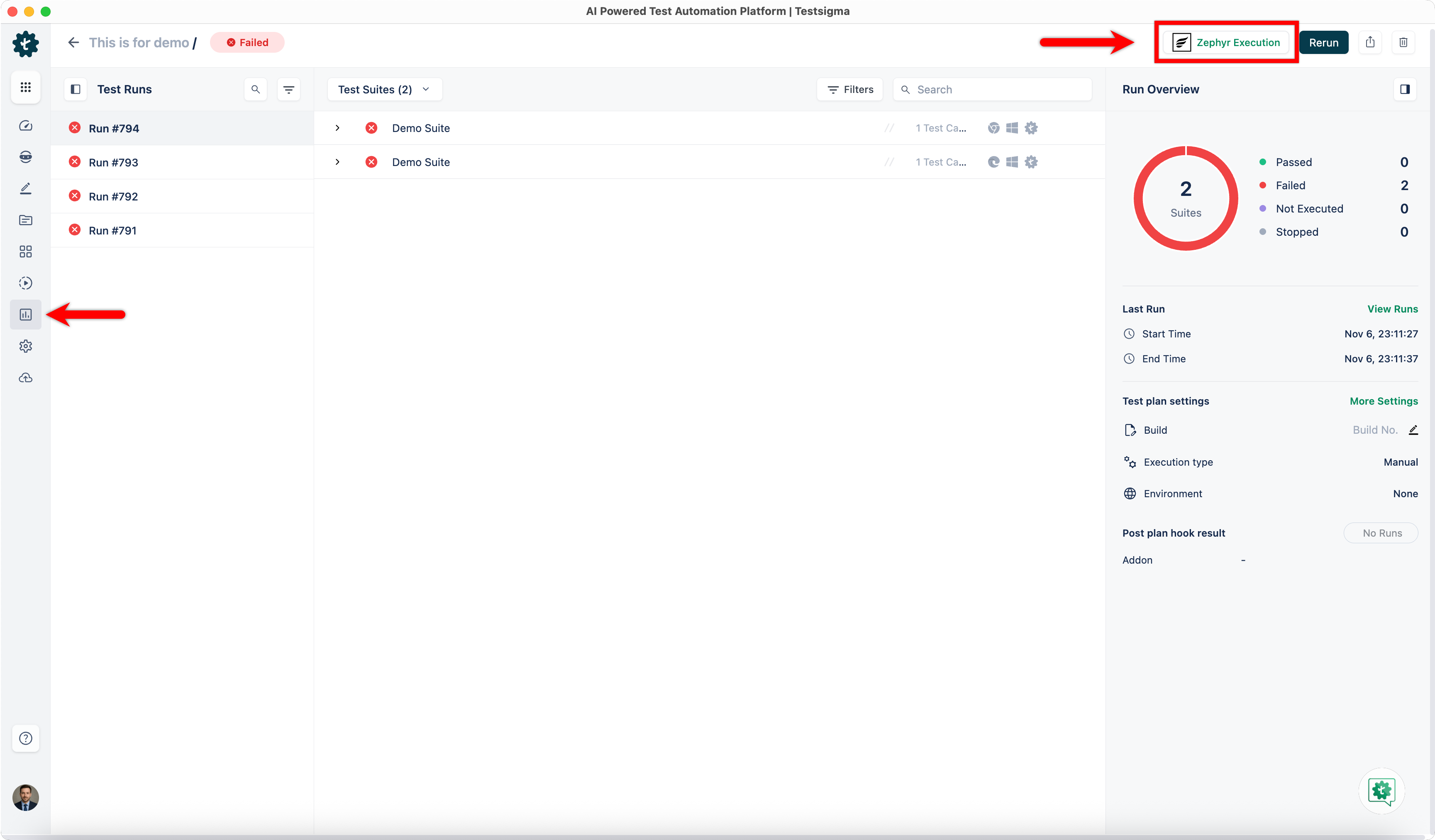
Task: Open the dashboard gauge sidebar icon
Action: tap(26, 126)
